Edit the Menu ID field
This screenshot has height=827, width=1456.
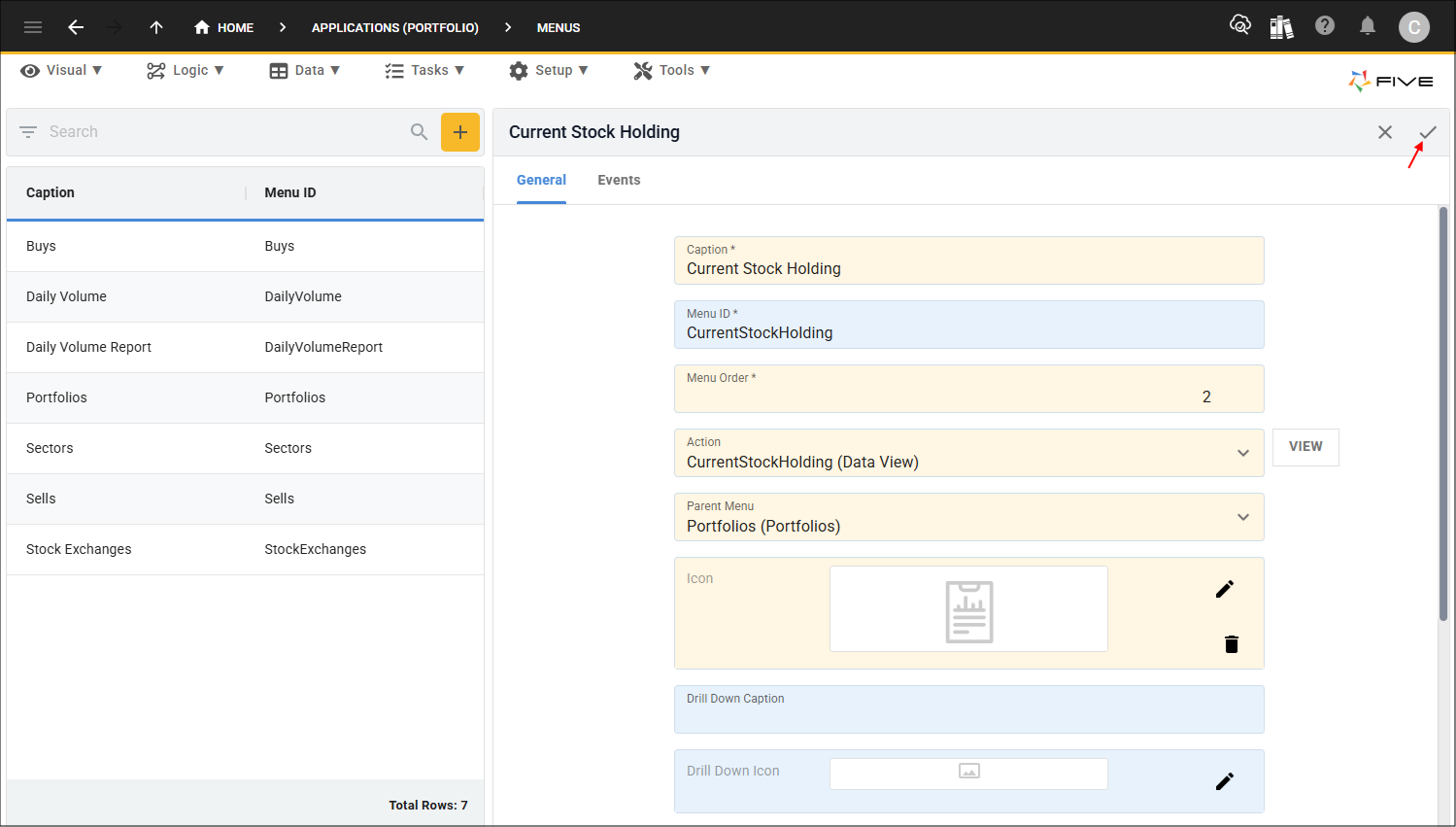pos(969,325)
